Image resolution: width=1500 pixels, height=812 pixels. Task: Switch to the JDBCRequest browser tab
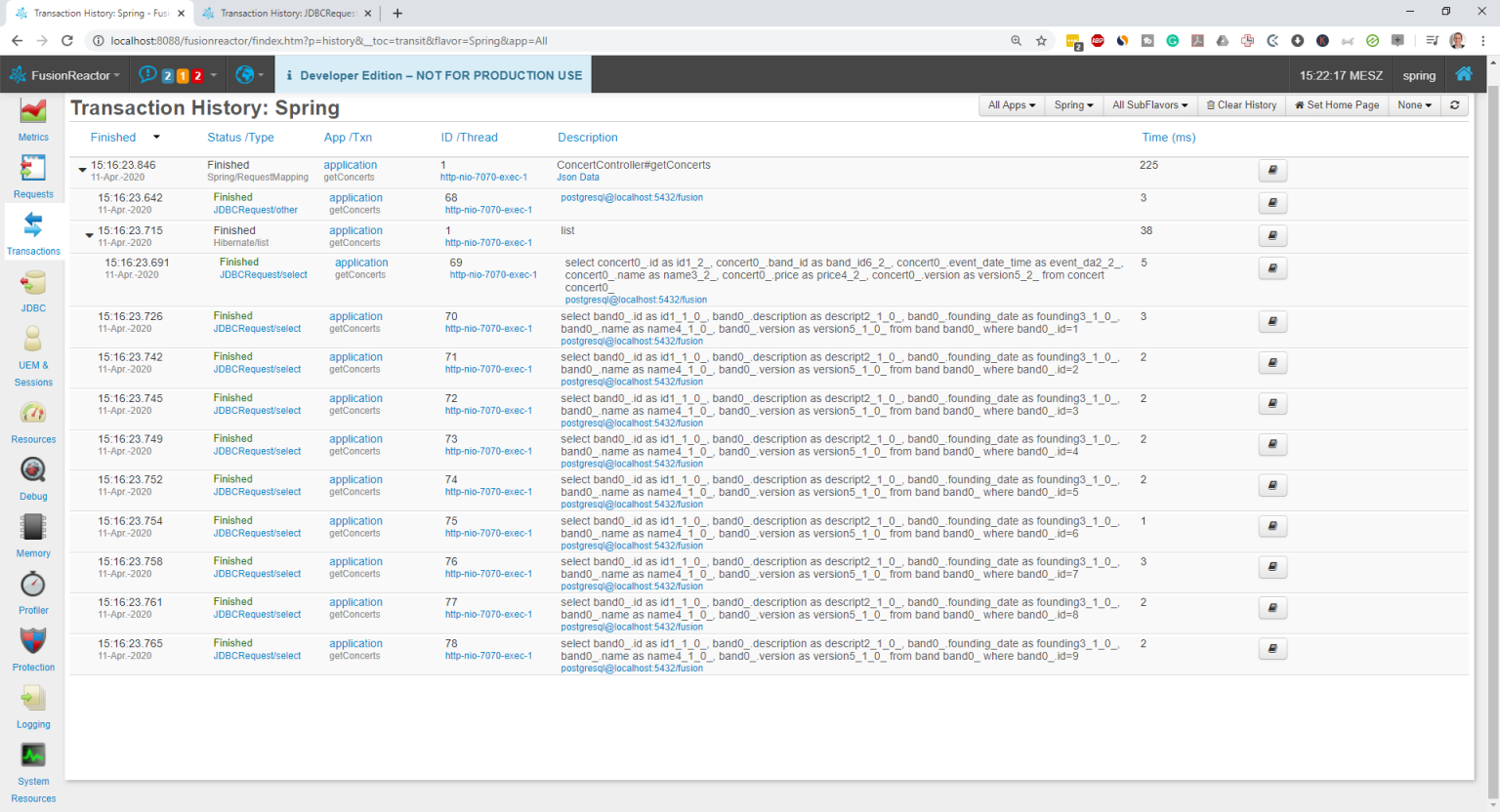[x=284, y=13]
